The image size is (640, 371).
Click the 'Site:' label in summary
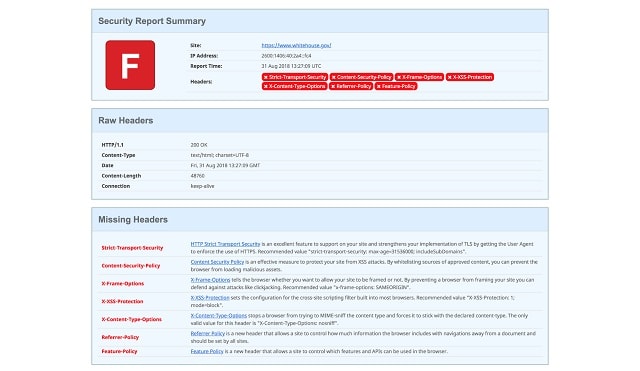pos(196,45)
